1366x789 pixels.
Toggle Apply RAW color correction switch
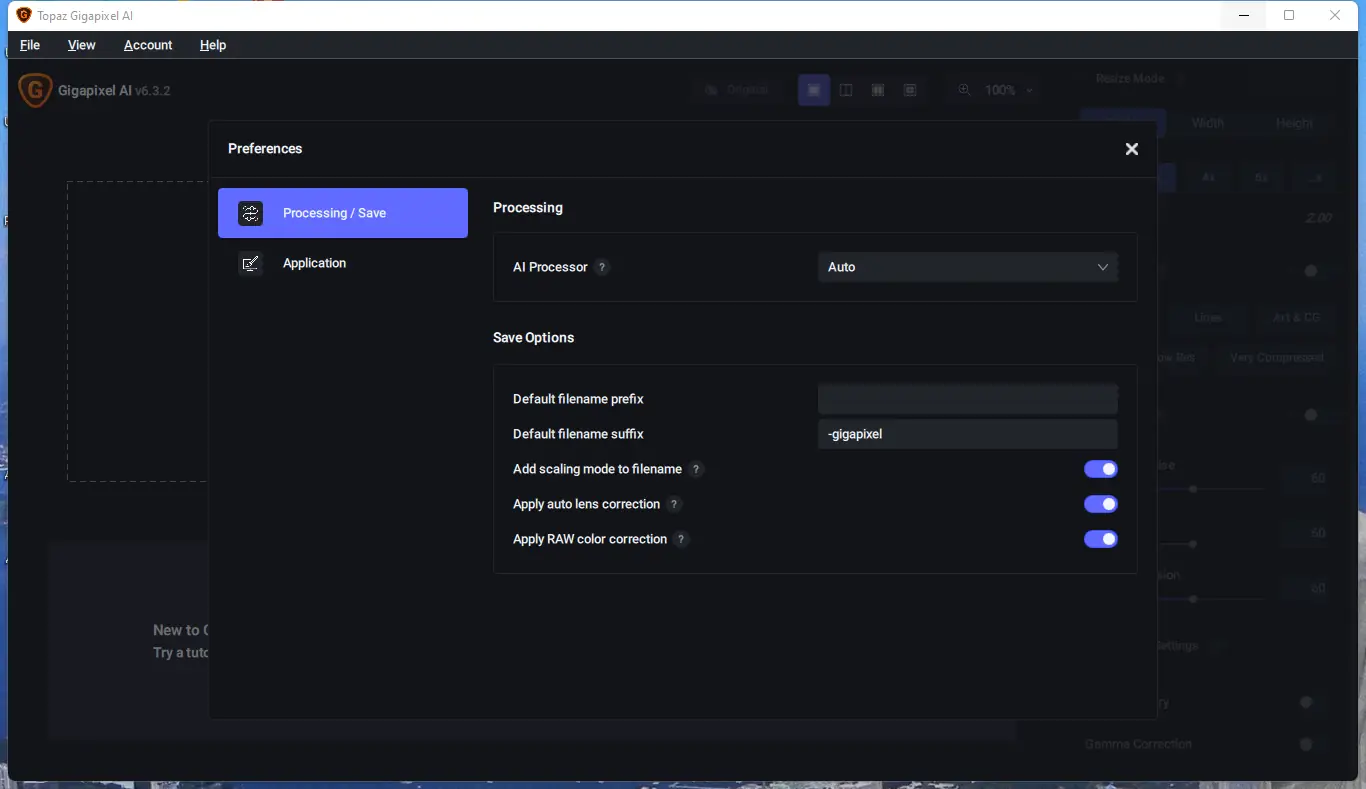pyautogui.click(x=1101, y=539)
